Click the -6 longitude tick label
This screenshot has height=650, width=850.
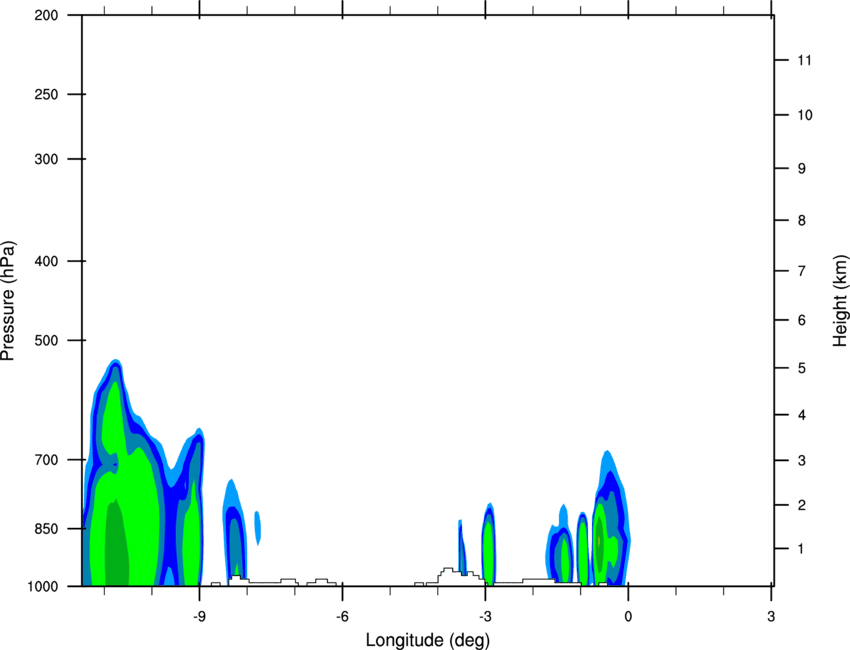point(342,617)
